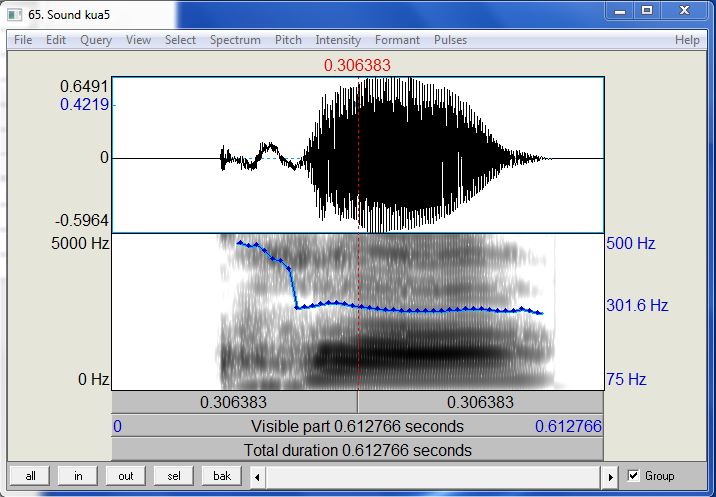Click the 'in' zoom button
716x497 pixels.
(x=78, y=476)
